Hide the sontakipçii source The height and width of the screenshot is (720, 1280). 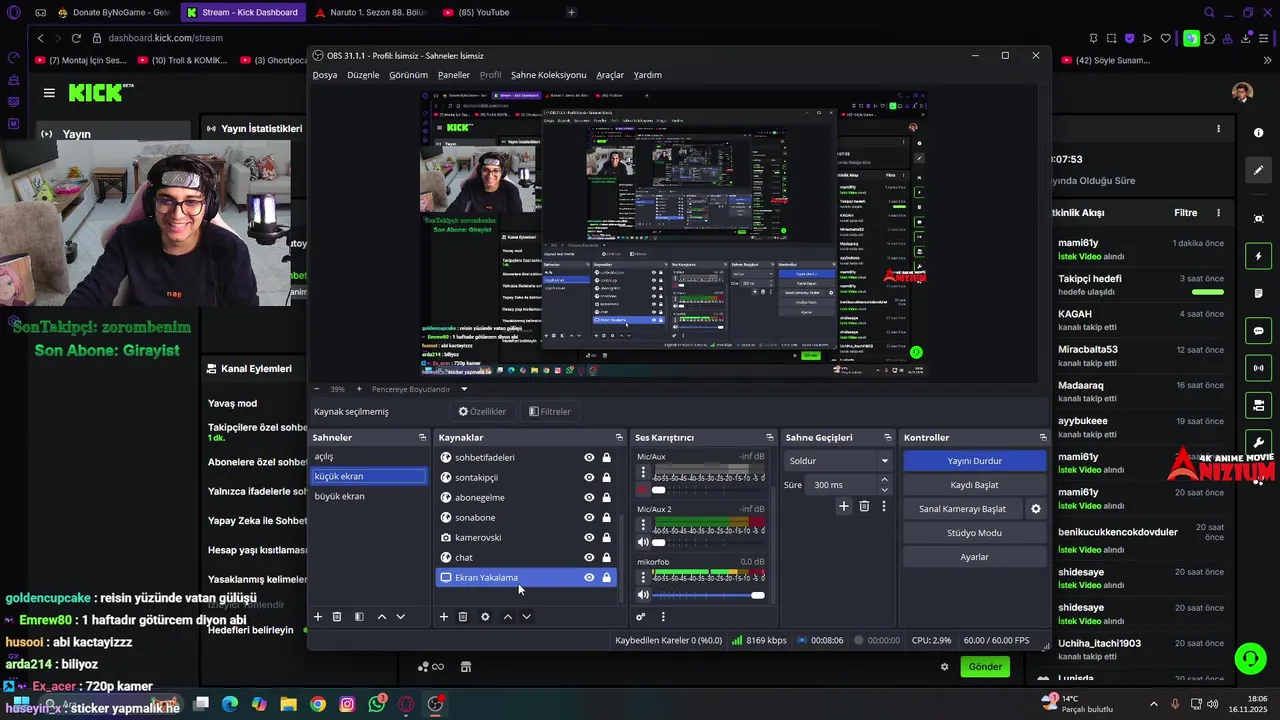pyautogui.click(x=589, y=477)
